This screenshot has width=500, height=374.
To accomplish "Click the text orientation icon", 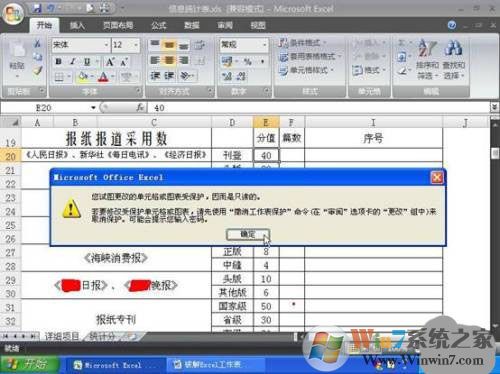I will [x=185, y=76].
